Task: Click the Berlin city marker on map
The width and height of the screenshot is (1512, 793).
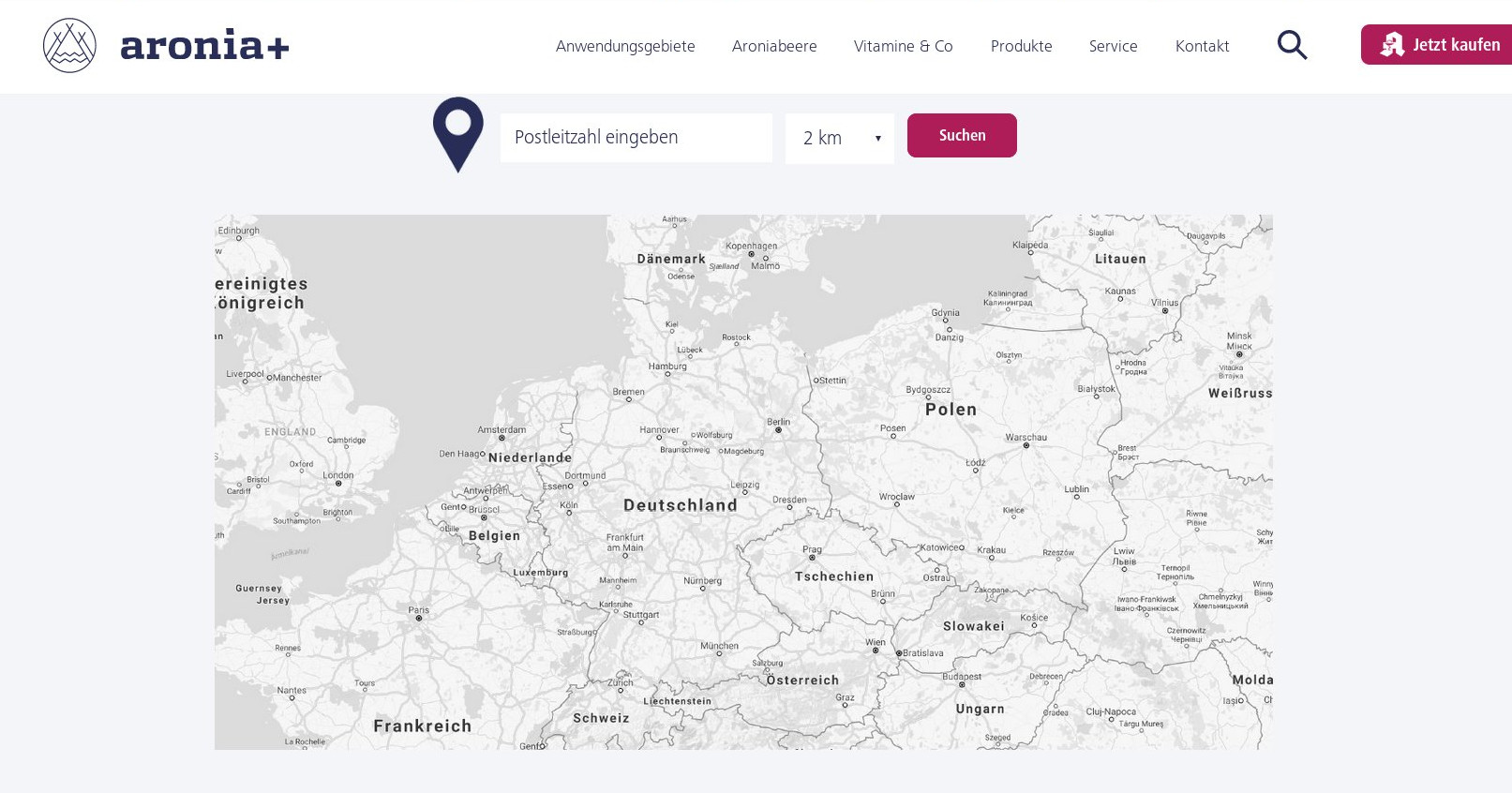Action: [778, 430]
